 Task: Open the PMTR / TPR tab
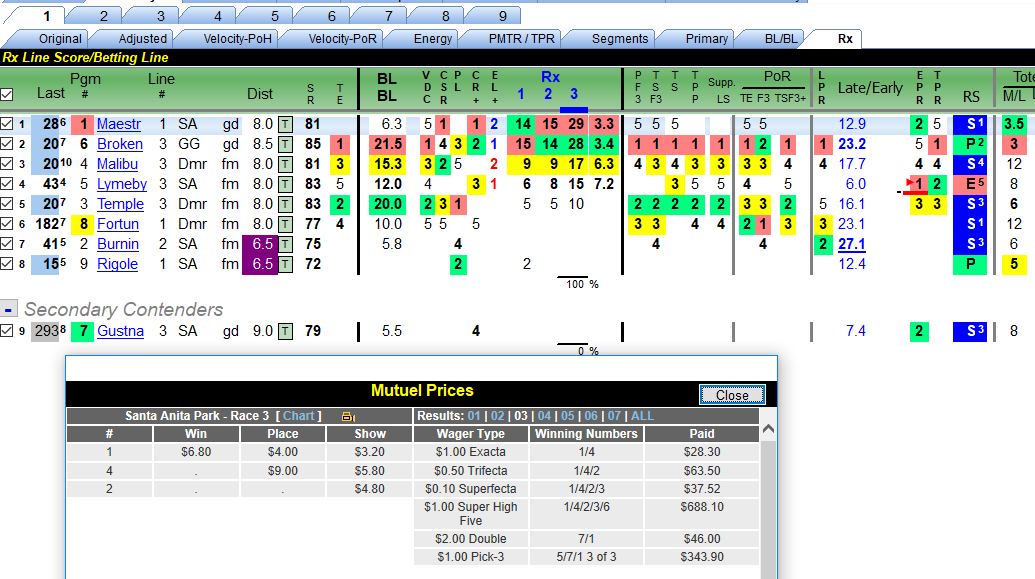pyautogui.click(x=521, y=39)
